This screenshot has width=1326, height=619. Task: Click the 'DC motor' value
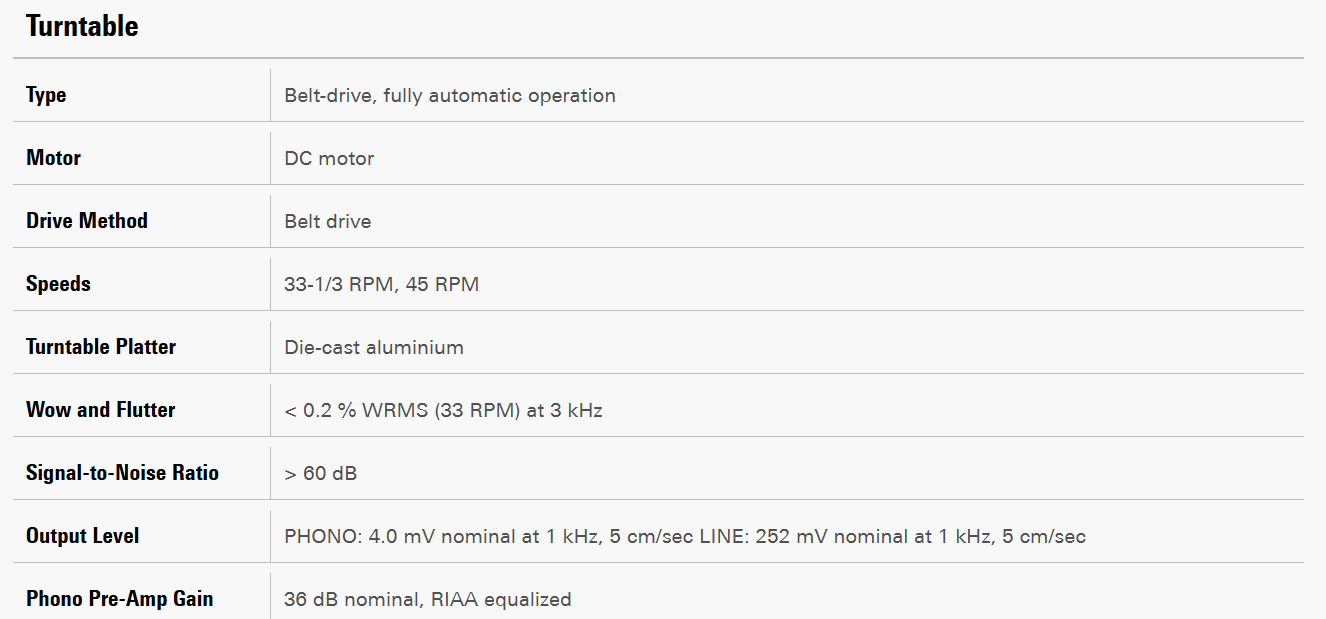point(329,159)
